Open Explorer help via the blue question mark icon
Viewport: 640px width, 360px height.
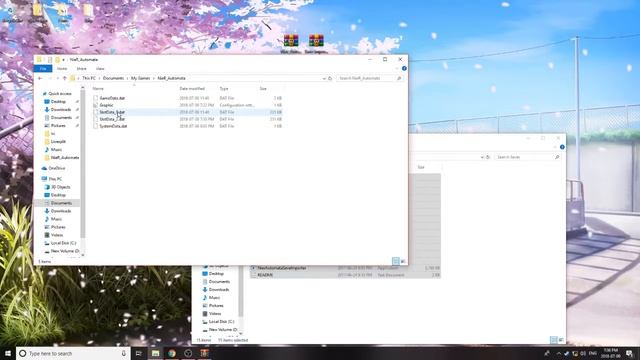pos(404,69)
